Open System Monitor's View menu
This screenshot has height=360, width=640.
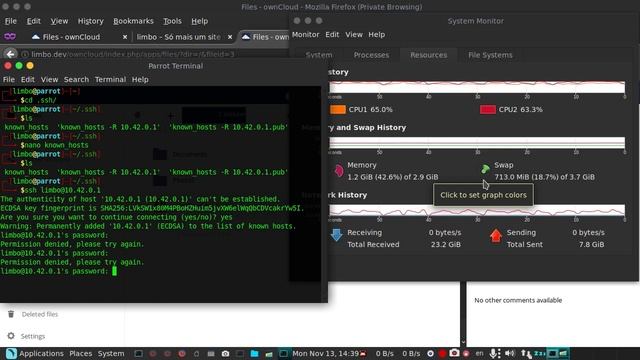pos(354,35)
